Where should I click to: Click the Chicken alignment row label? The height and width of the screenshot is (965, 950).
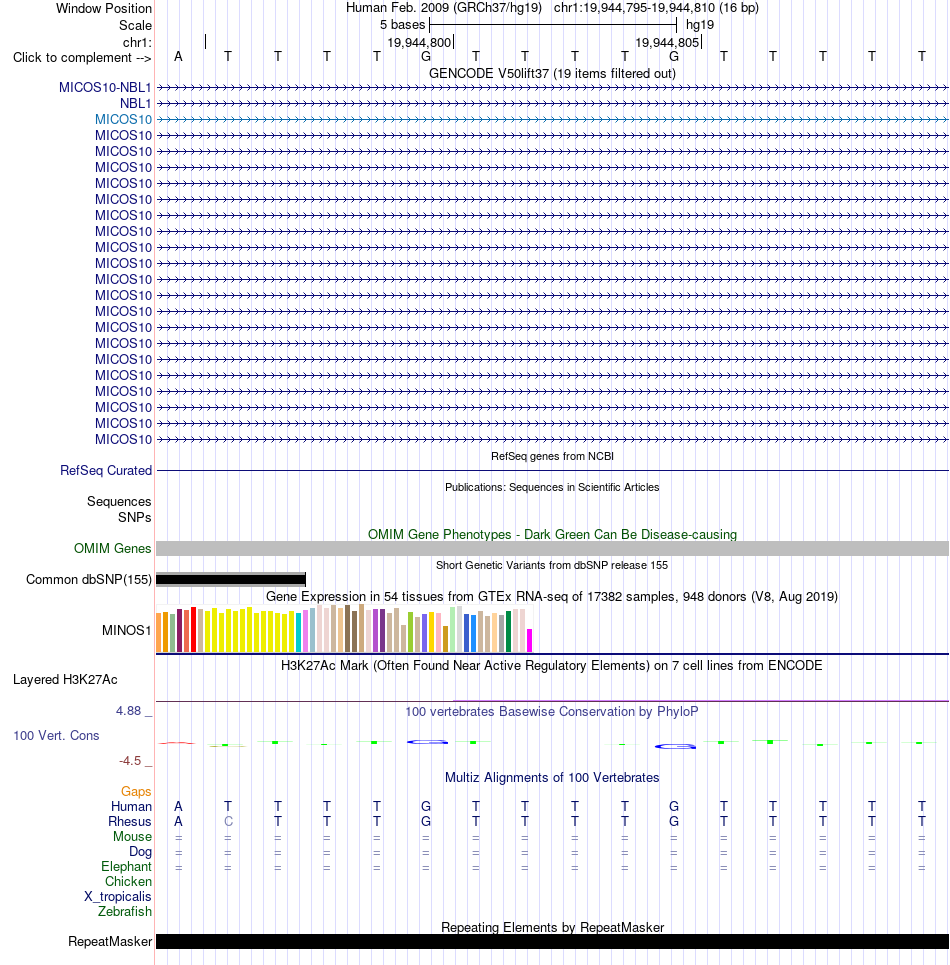tap(128, 881)
